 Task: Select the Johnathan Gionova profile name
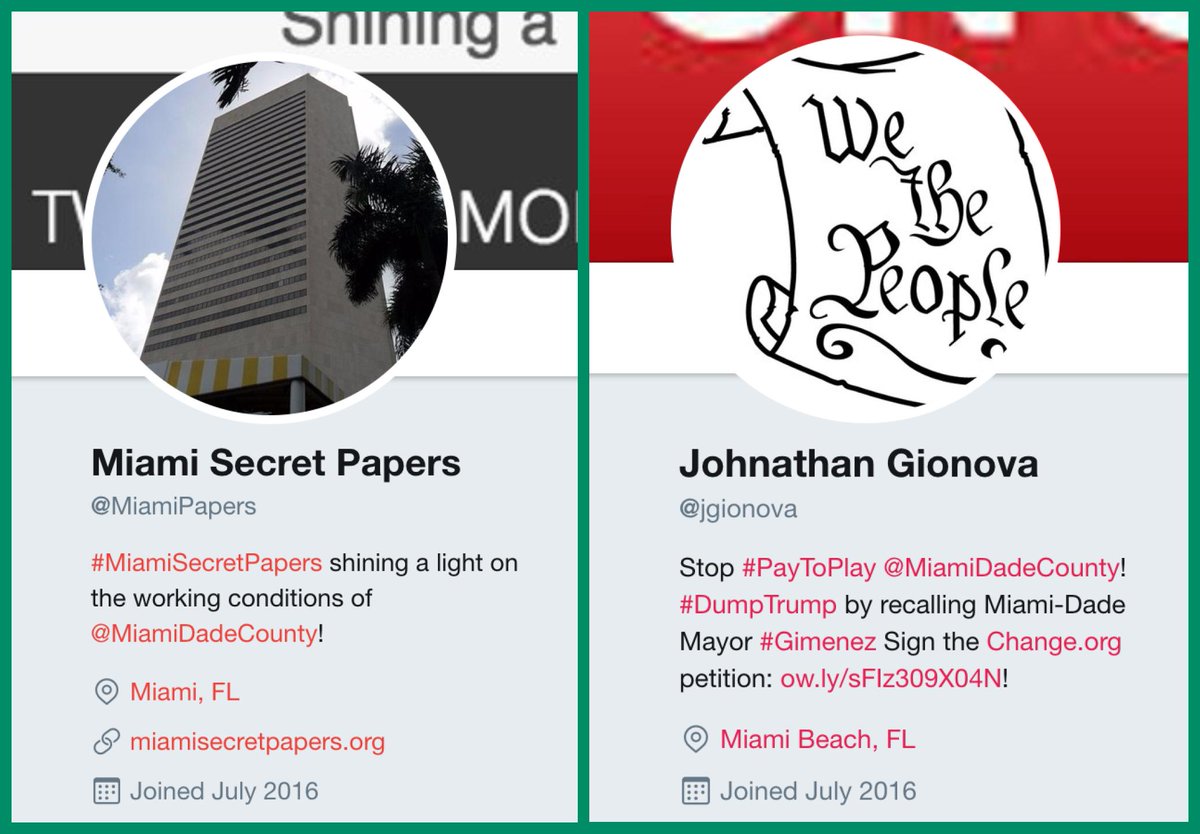[859, 465]
